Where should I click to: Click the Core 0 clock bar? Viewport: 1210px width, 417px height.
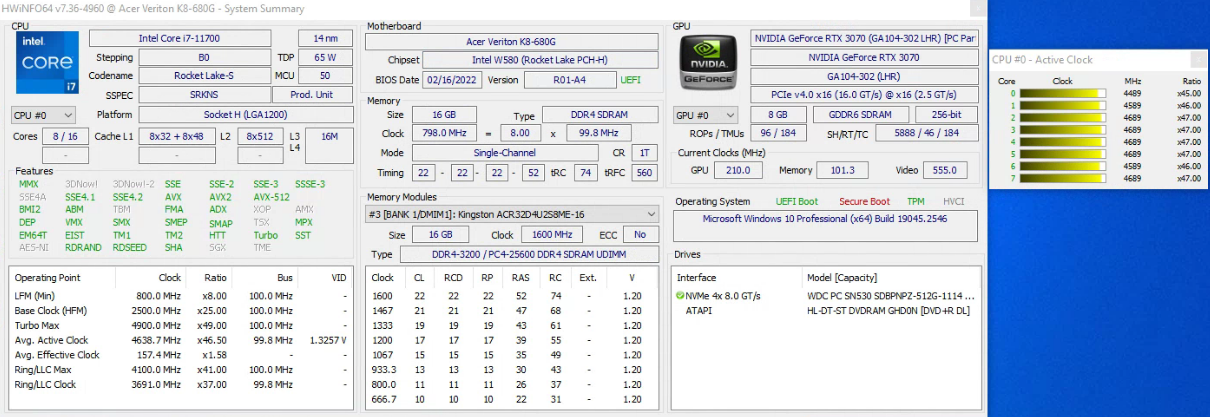click(1064, 94)
